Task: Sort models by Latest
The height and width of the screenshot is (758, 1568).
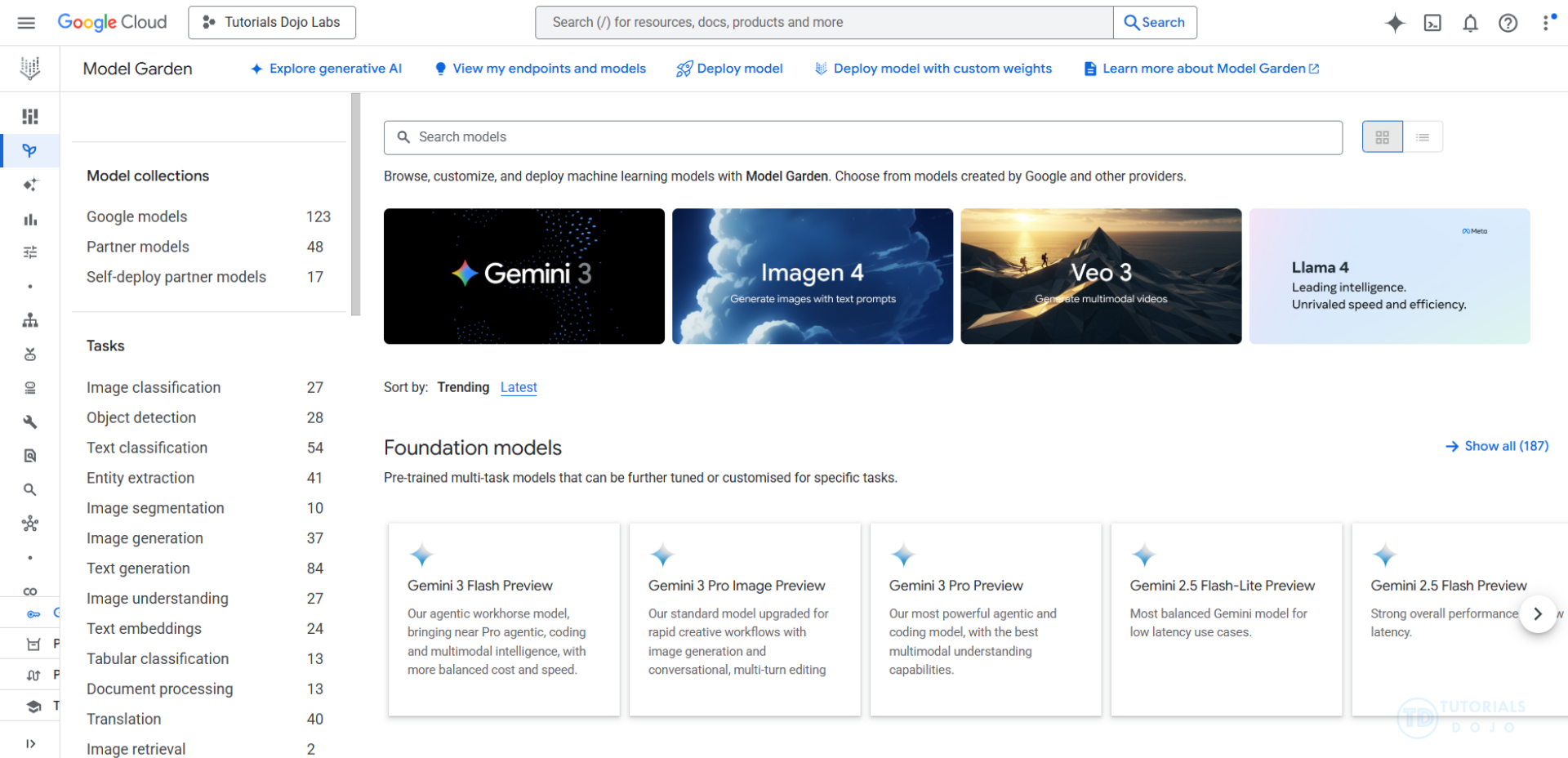Action: tap(519, 387)
